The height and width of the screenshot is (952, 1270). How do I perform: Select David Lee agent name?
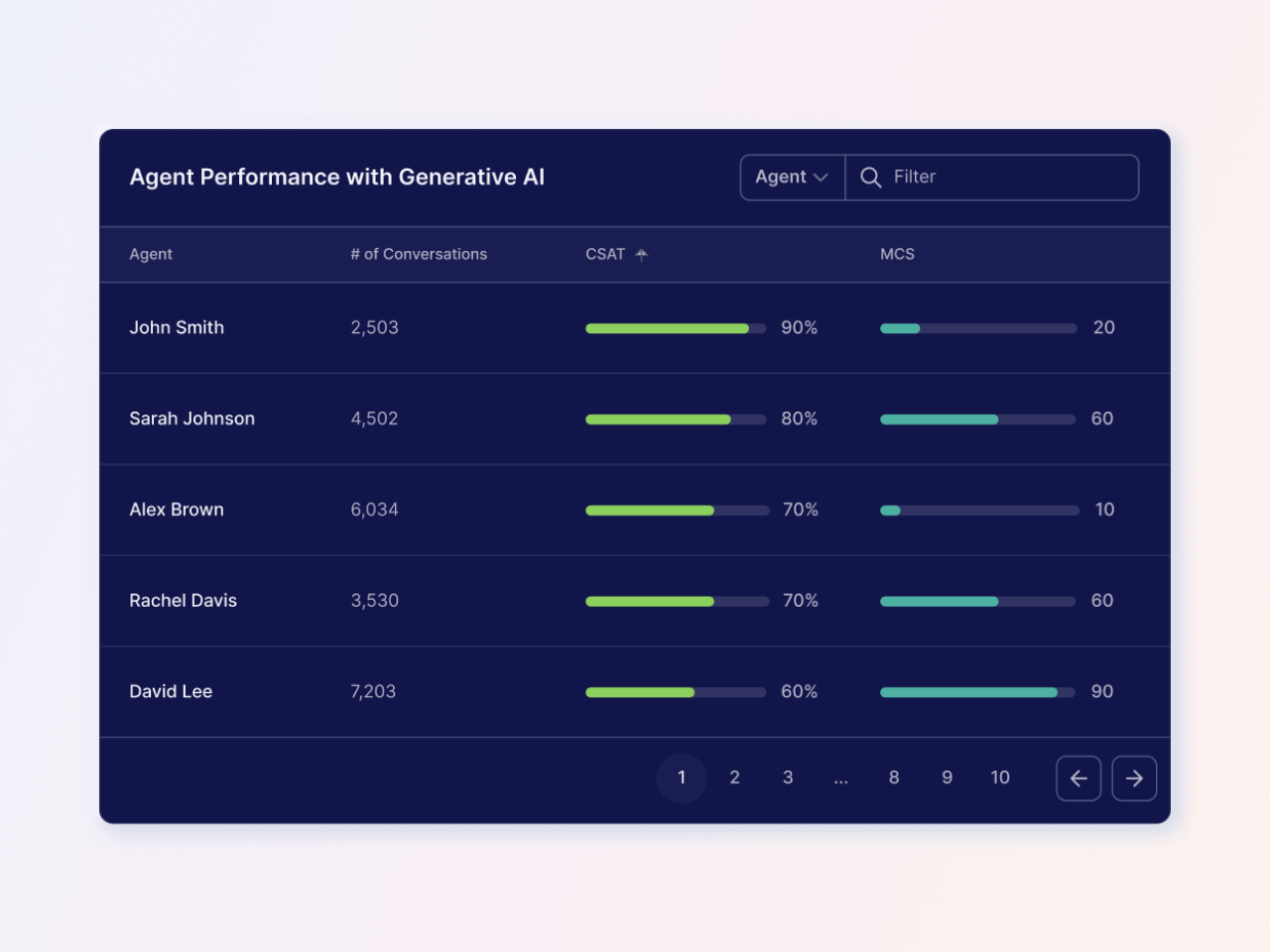point(171,692)
